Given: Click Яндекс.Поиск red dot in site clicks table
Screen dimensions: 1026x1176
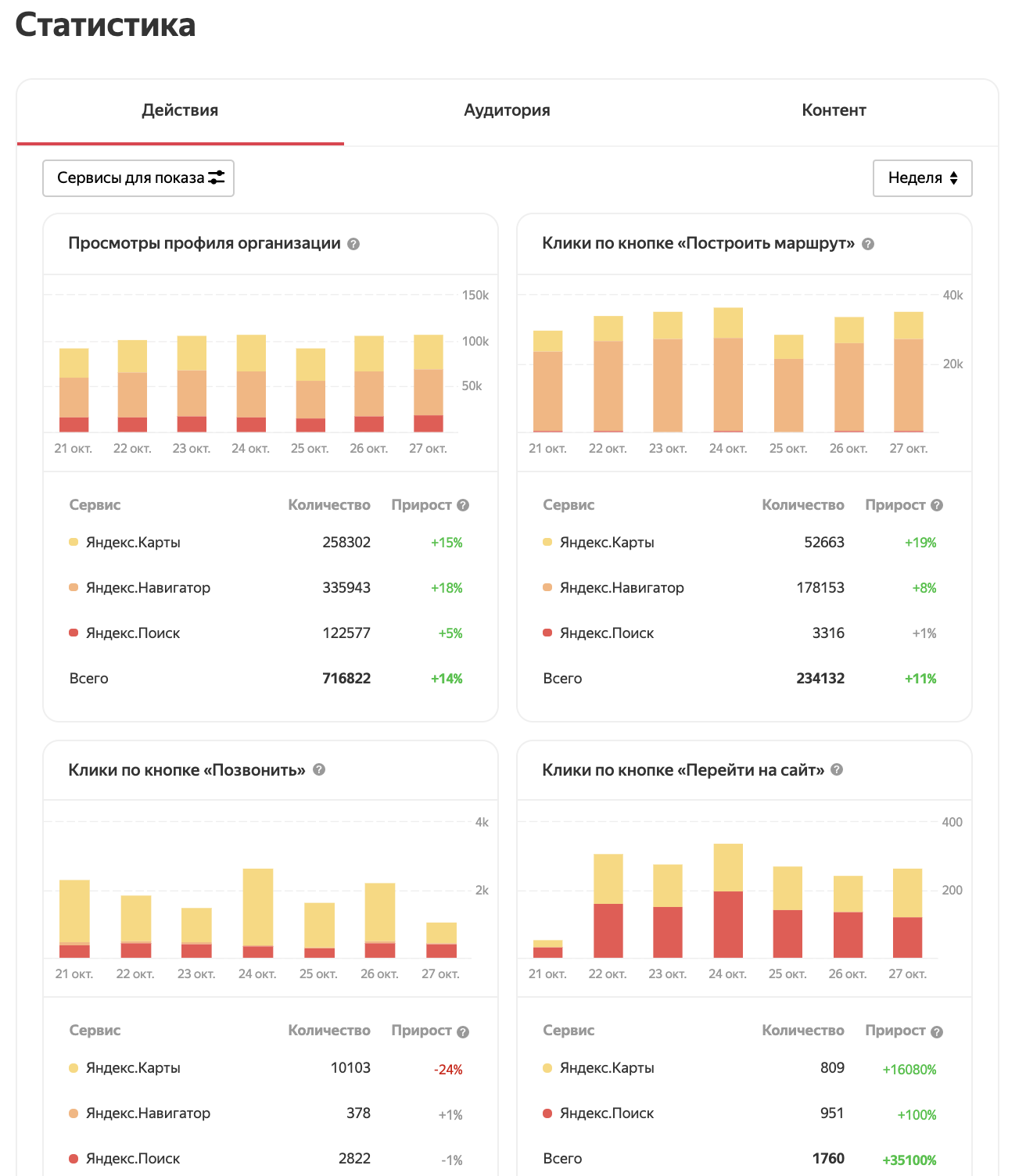Looking at the screenshot, I should (547, 1113).
